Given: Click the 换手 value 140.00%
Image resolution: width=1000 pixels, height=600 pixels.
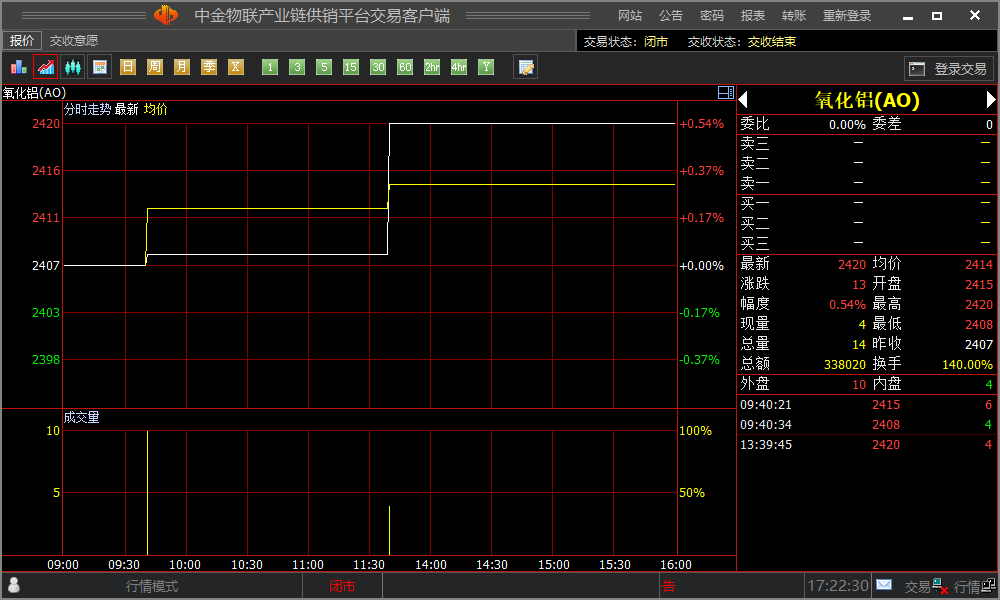Looking at the screenshot, I should pyautogui.click(x=967, y=364).
